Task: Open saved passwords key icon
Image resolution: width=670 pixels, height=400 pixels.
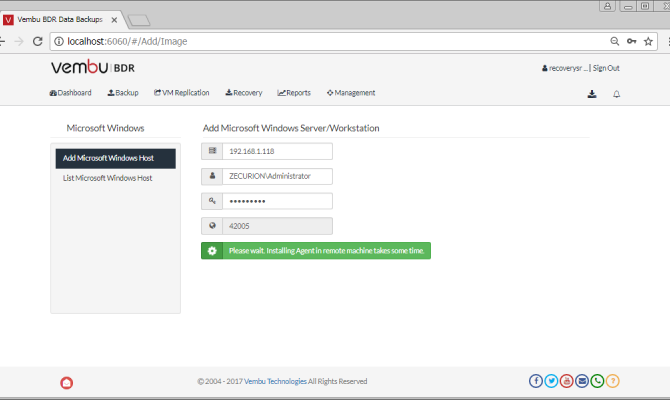Action: point(632,41)
